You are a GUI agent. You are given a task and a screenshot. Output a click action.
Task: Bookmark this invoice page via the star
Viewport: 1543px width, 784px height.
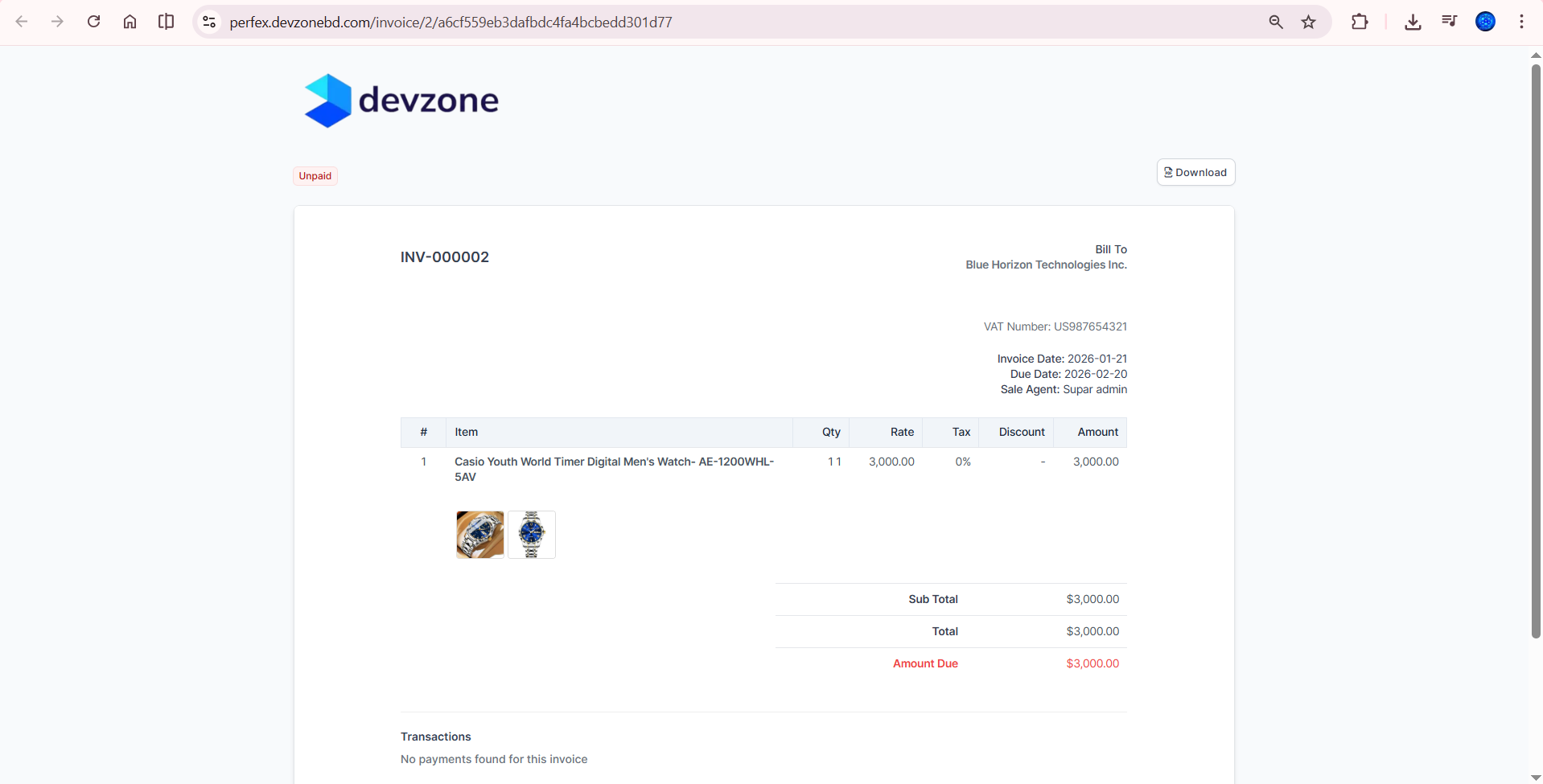(1309, 22)
